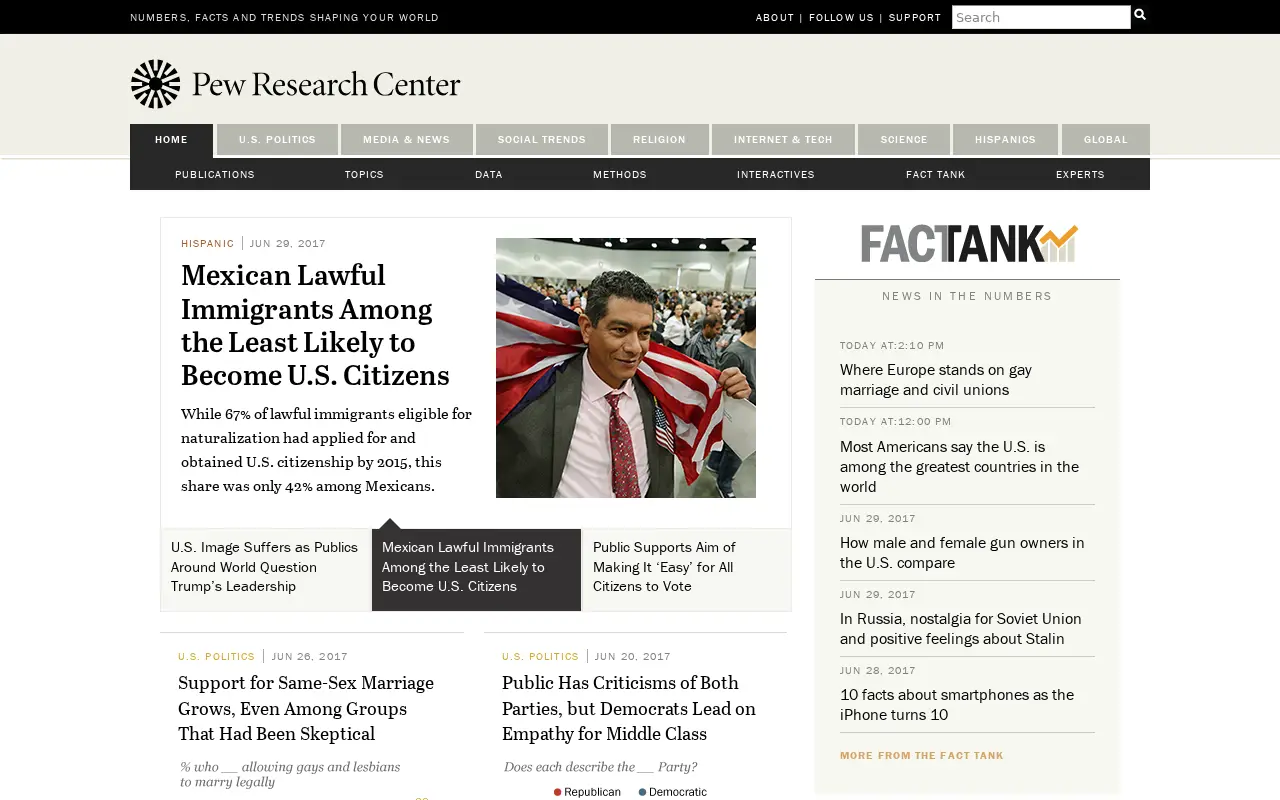Screen dimensions: 1280x800
Task: Open Most Americans say U.S. is greatest story
Action: click(959, 467)
